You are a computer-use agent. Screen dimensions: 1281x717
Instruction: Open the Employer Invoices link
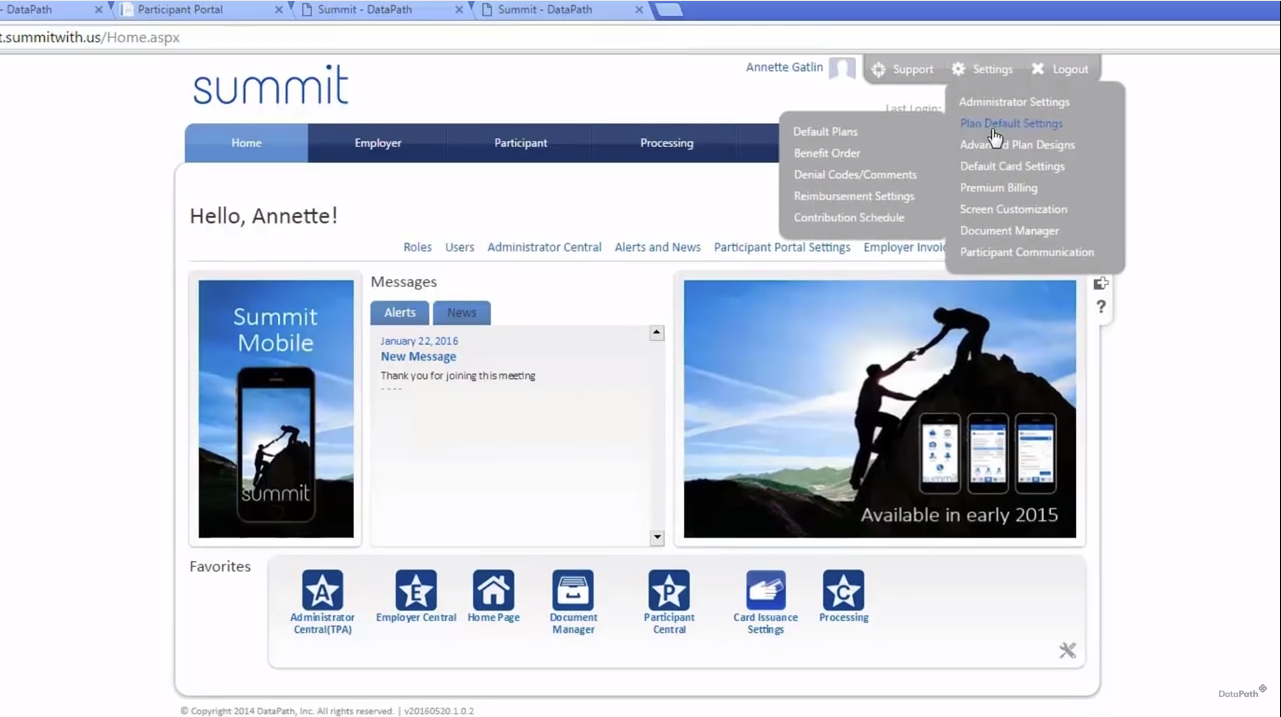[x=905, y=248]
